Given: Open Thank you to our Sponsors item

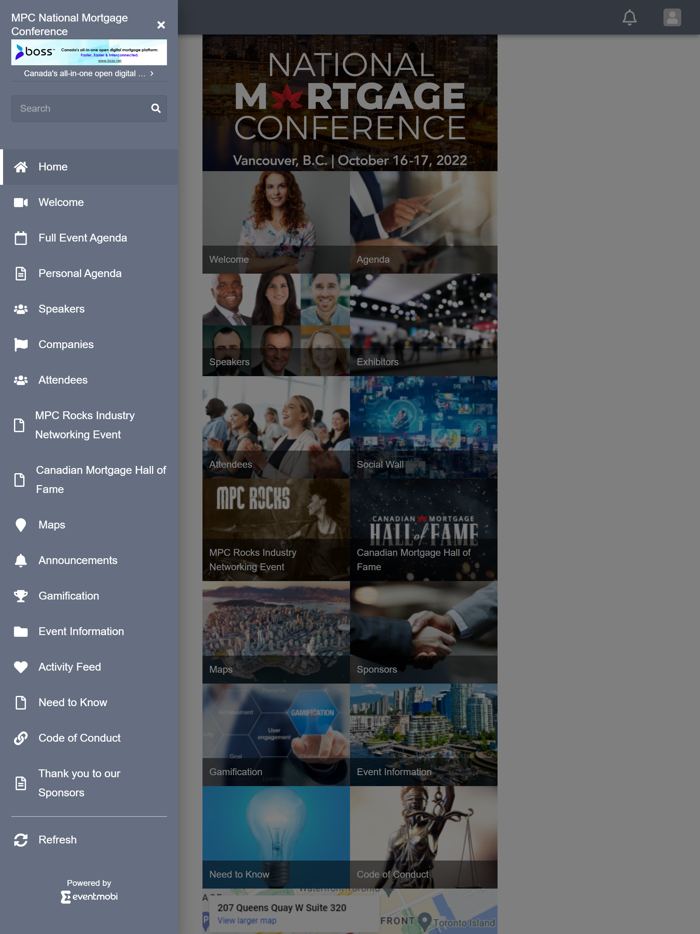Looking at the screenshot, I should pos(89,783).
